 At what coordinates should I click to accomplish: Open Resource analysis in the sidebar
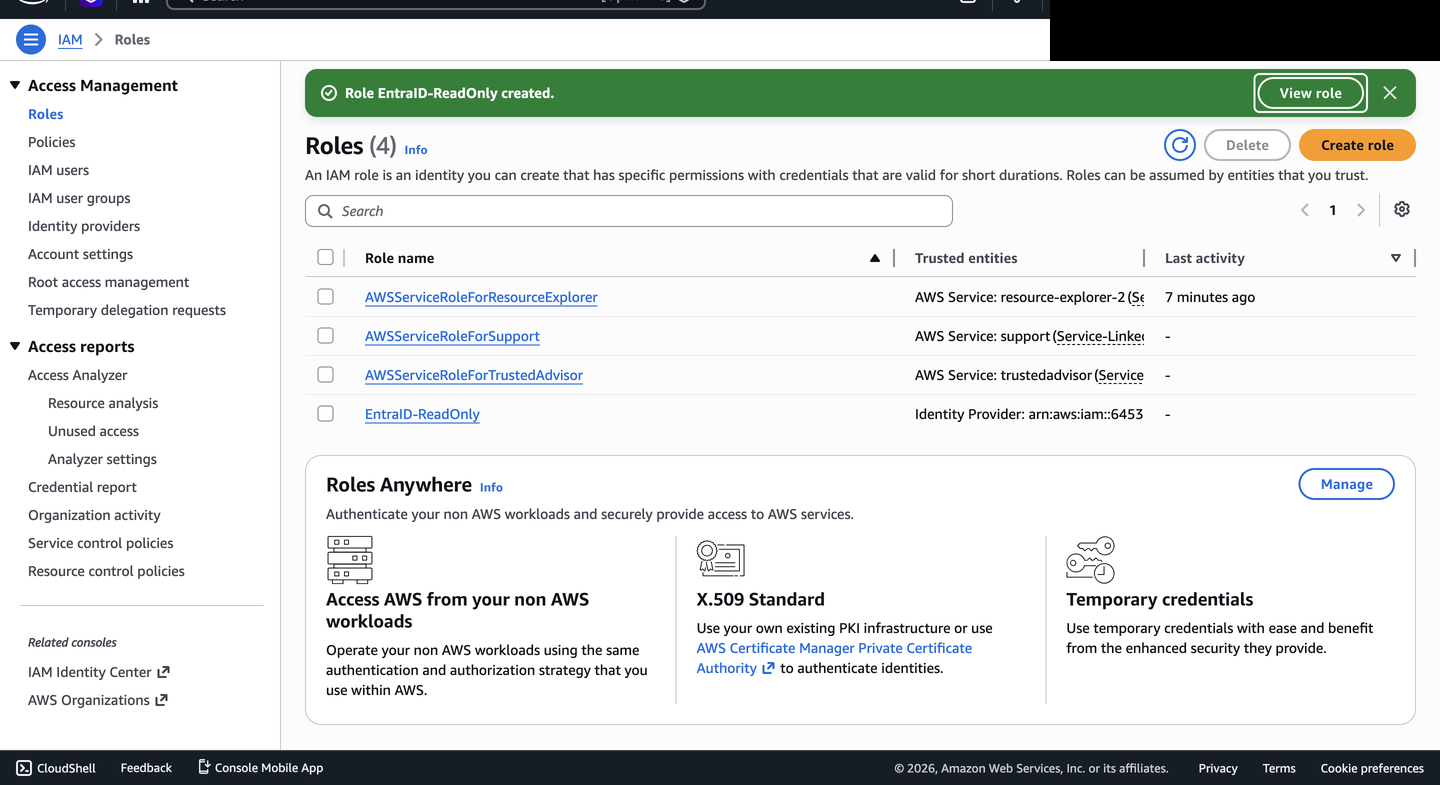[x=103, y=403]
